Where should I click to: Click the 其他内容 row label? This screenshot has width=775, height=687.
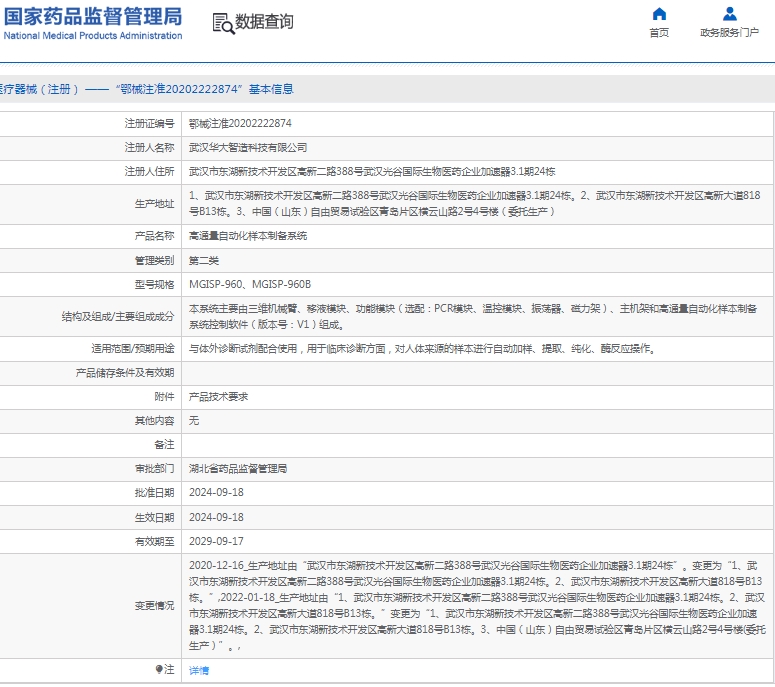[154, 421]
